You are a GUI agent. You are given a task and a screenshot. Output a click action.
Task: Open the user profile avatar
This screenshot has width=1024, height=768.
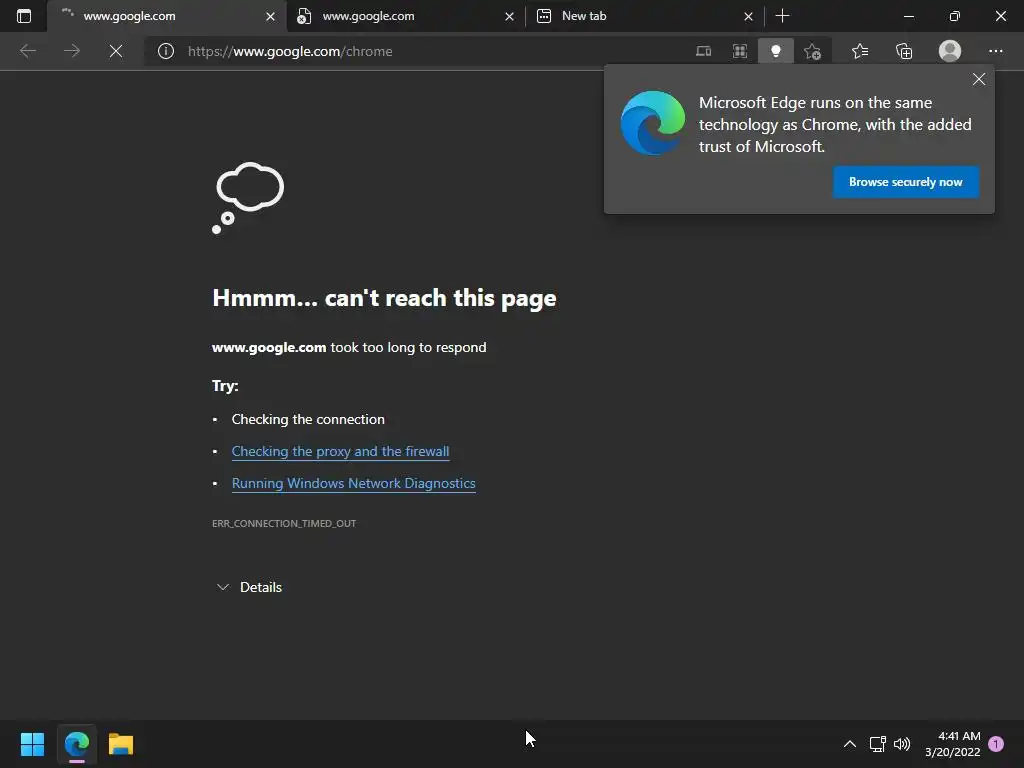[950, 51]
